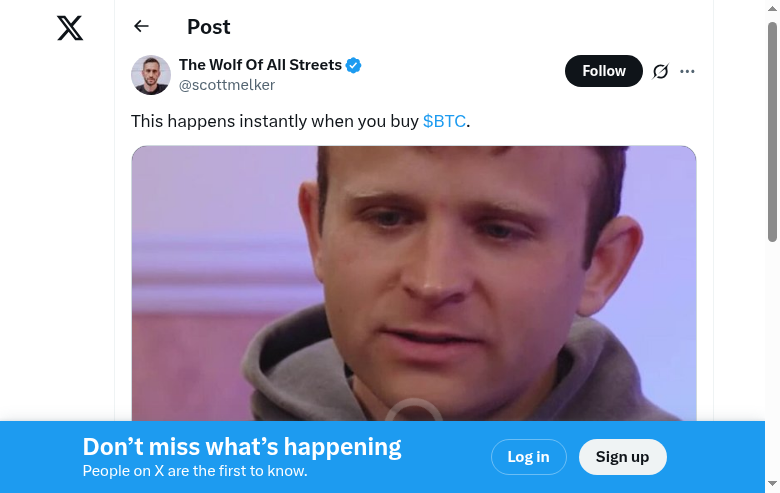
Task: Click the blue verified badge
Action: click(x=354, y=66)
